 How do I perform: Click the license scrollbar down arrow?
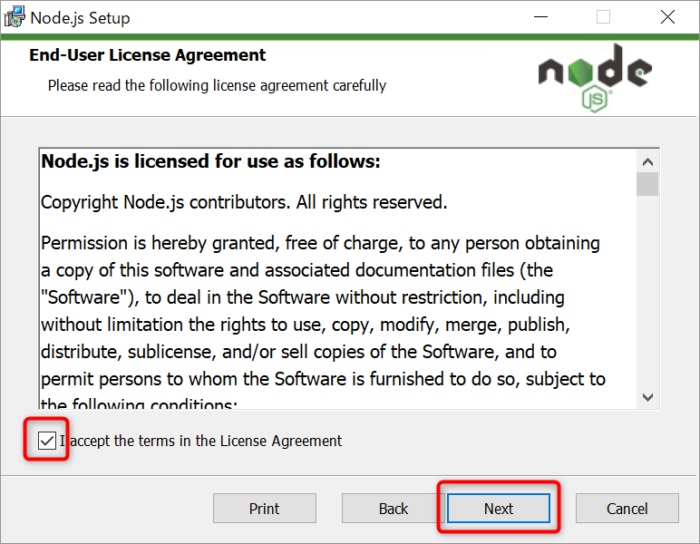648,397
